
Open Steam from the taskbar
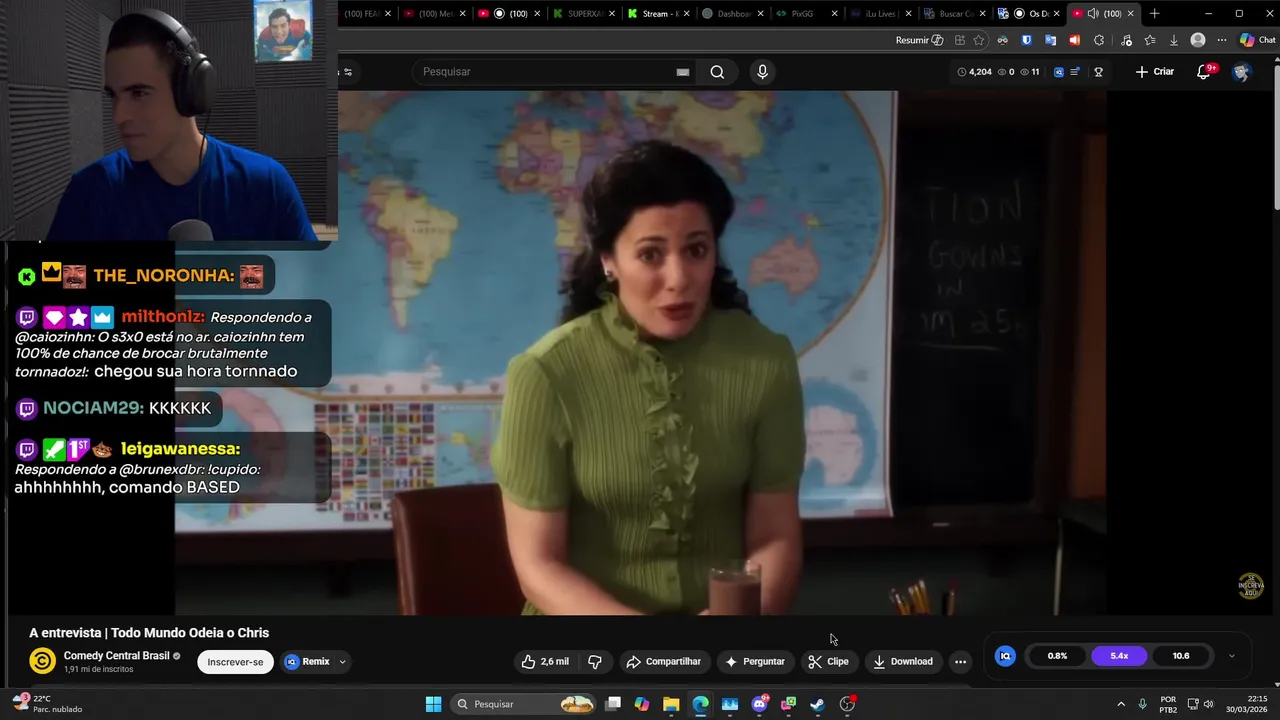pos(817,704)
